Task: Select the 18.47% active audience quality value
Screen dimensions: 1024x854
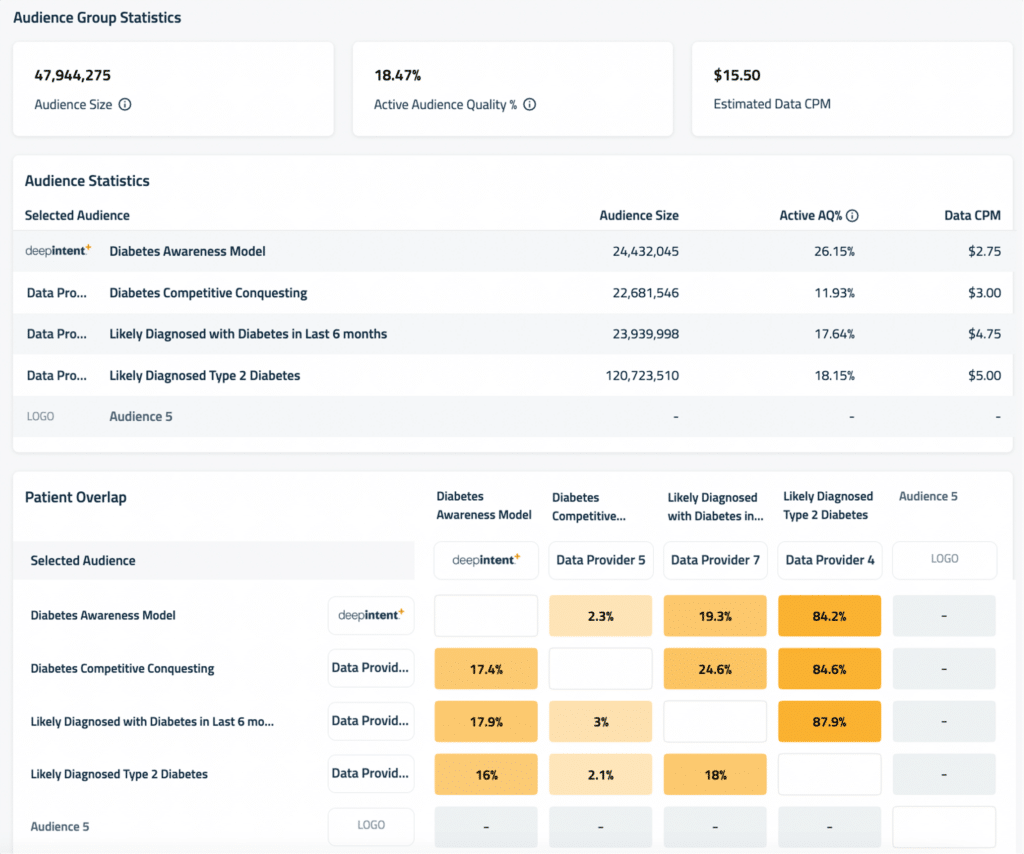Action: [x=398, y=75]
